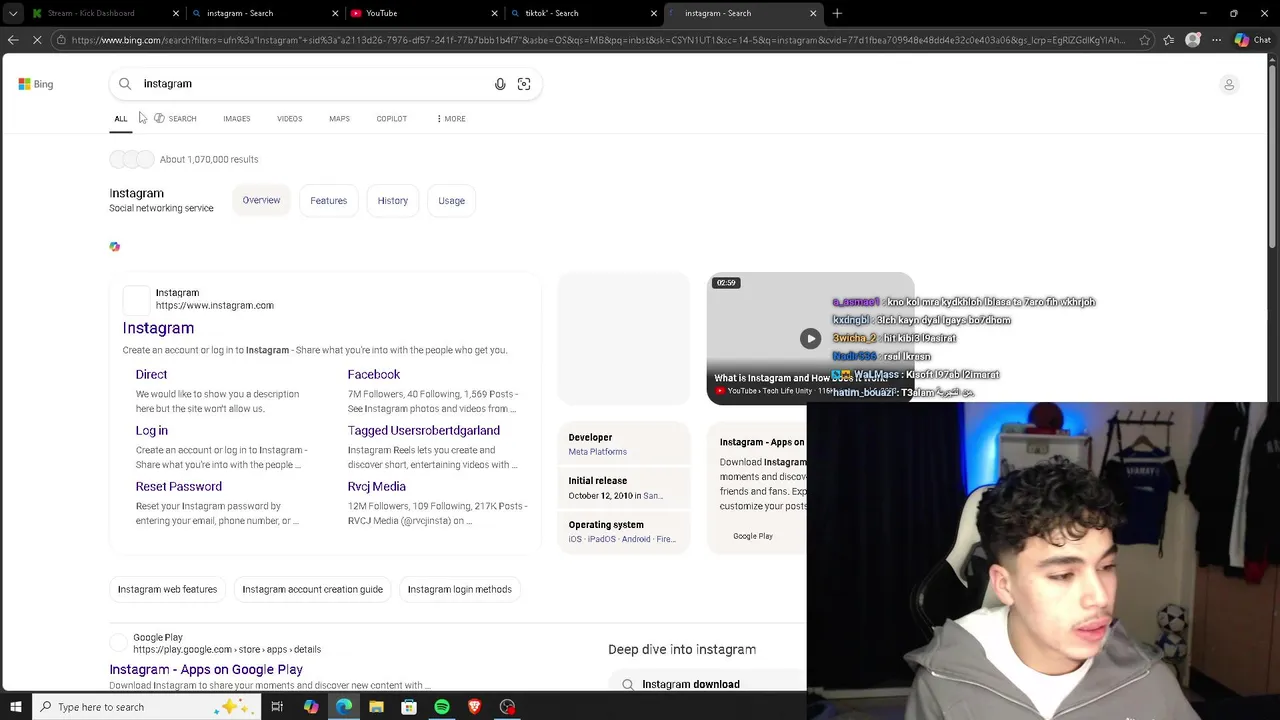The height and width of the screenshot is (720, 1280).
Task: Activate voice search microphone icon
Action: (500, 84)
